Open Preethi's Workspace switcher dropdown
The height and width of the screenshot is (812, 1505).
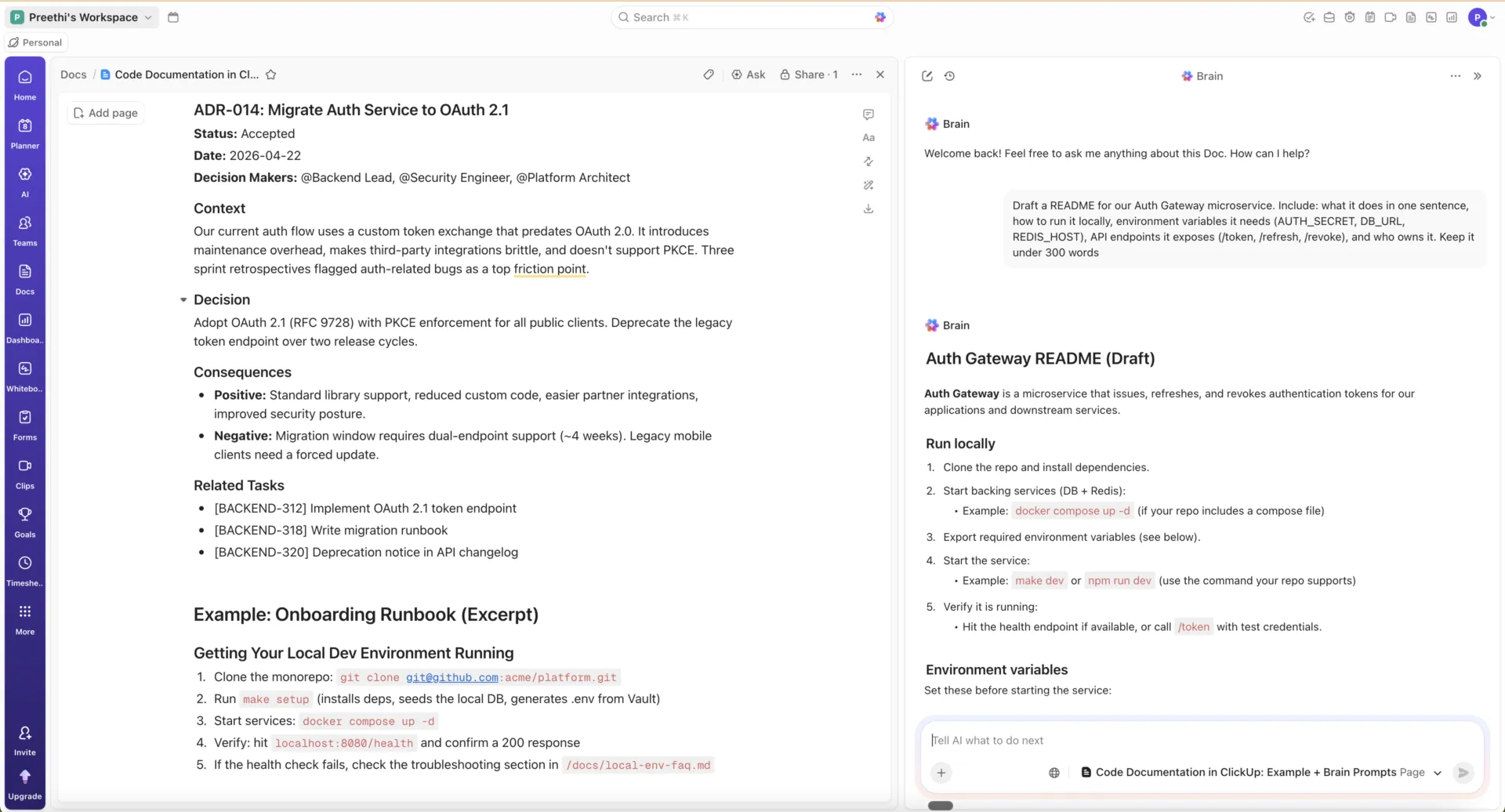point(82,17)
